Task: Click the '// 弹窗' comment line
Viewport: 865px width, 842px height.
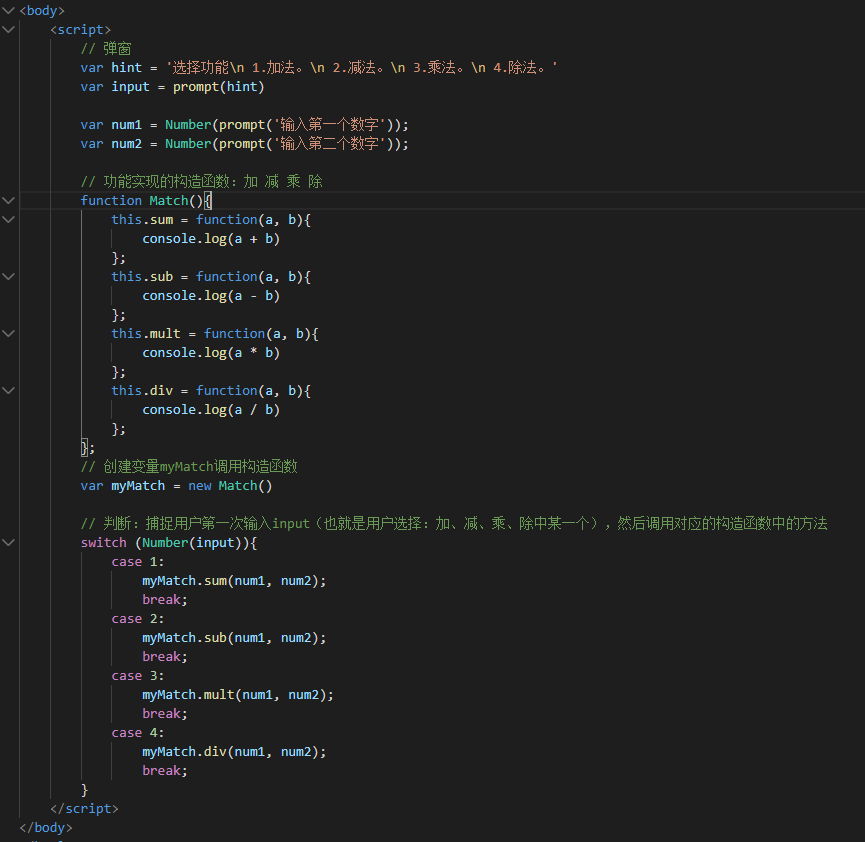Action: pos(106,49)
